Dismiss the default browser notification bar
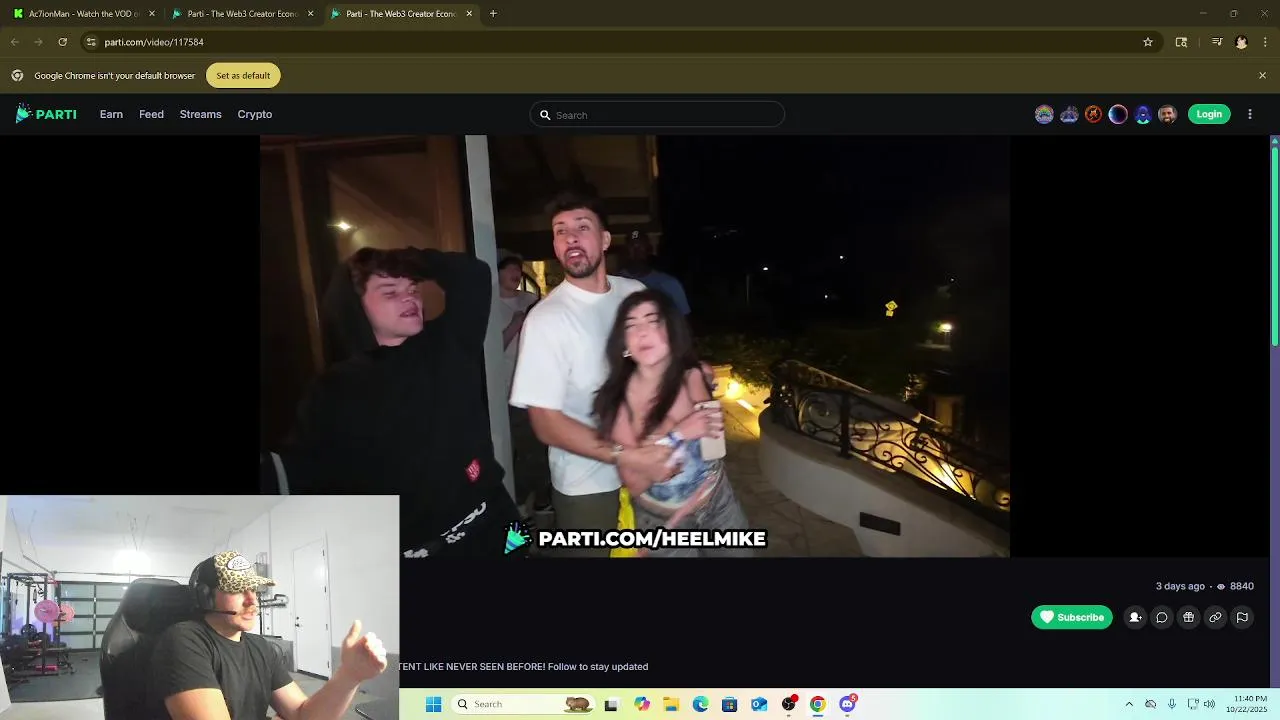Screen dimensions: 1280x720 click(x=1262, y=75)
